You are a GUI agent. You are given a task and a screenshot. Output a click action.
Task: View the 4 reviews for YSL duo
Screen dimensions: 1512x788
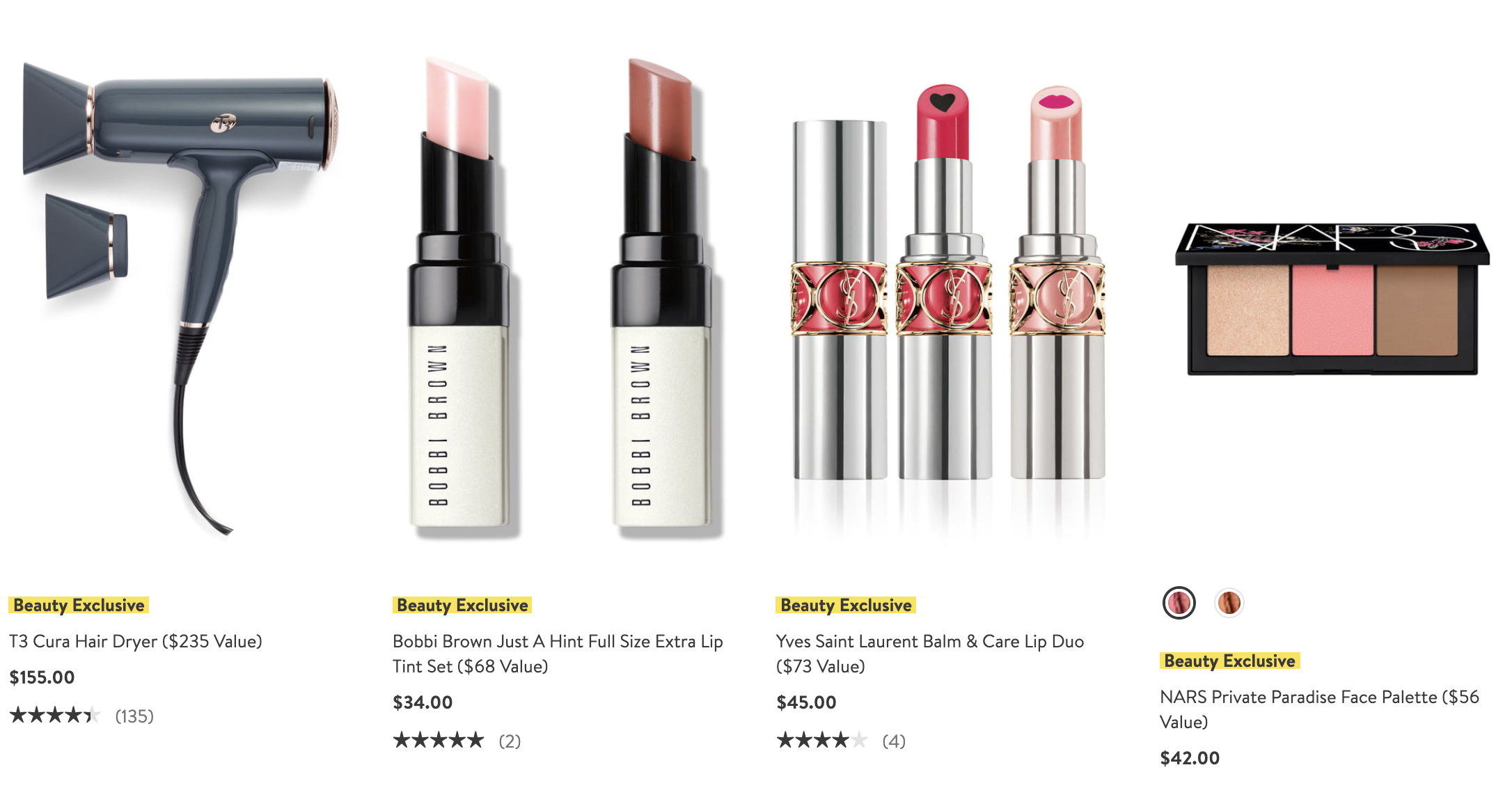click(894, 741)
